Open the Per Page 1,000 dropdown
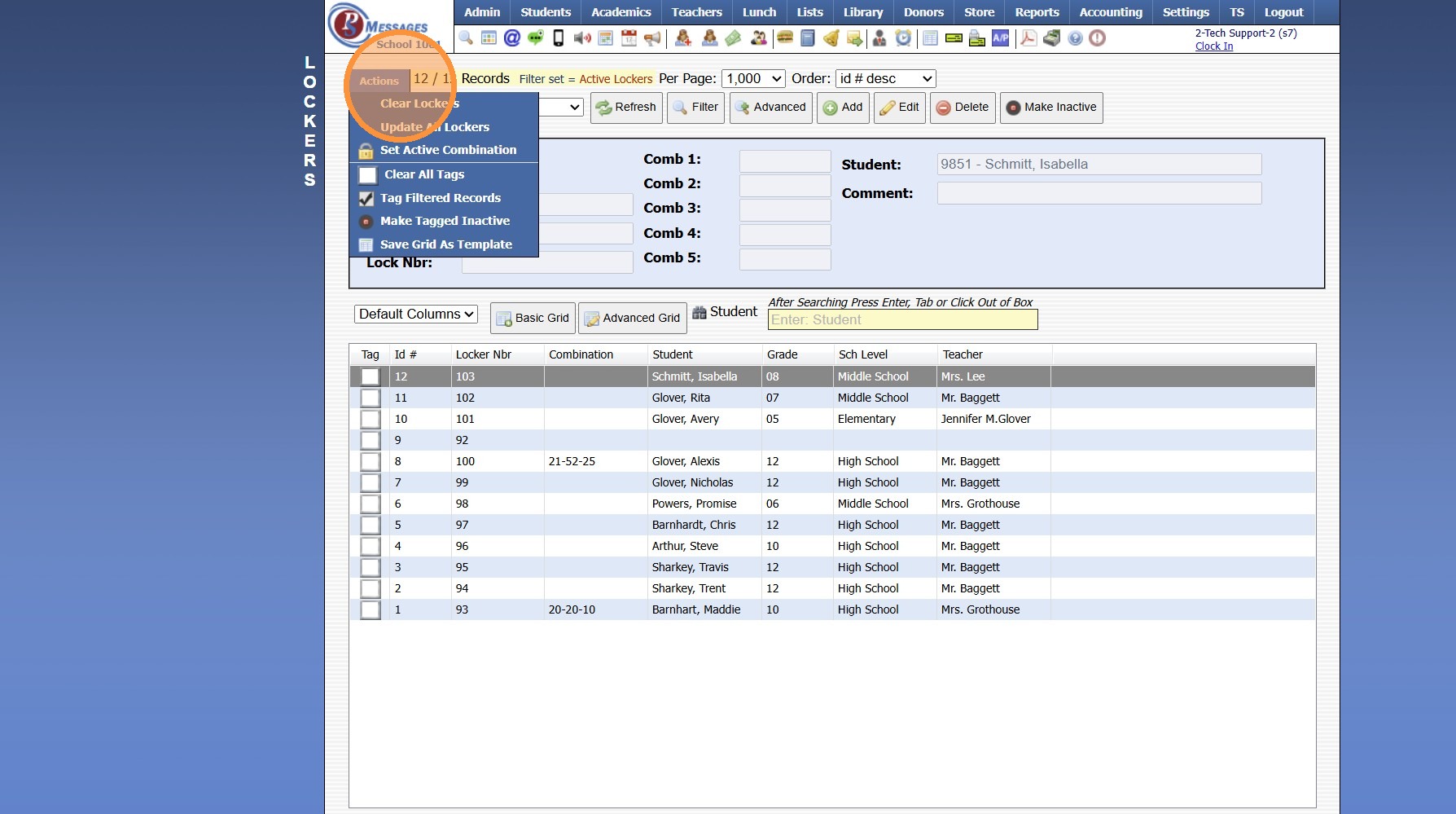The width and height of the screenshot is (1456, 814). point(753,79)
